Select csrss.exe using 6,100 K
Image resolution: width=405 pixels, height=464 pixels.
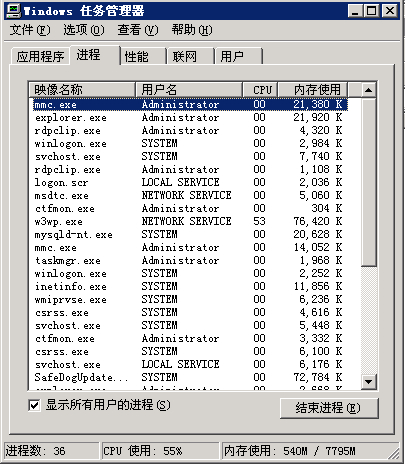coord(190,352)
